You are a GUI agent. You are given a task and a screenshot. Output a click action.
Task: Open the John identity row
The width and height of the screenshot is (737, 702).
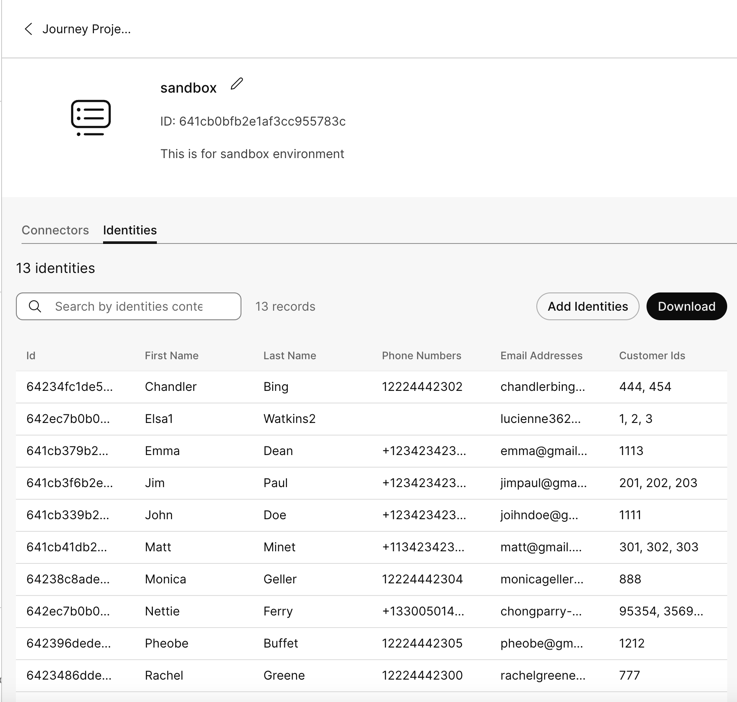[x=371, y=515]
